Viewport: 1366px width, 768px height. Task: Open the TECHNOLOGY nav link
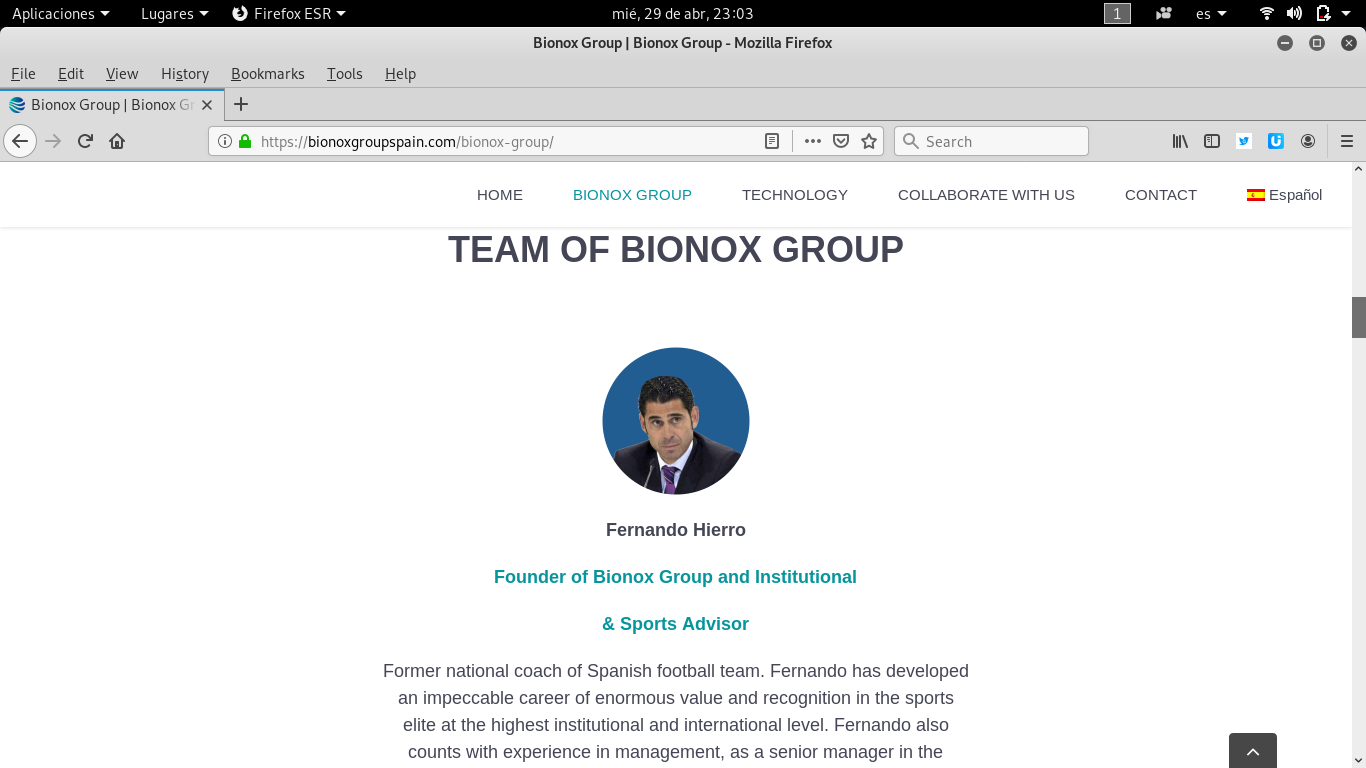[795, 195]
